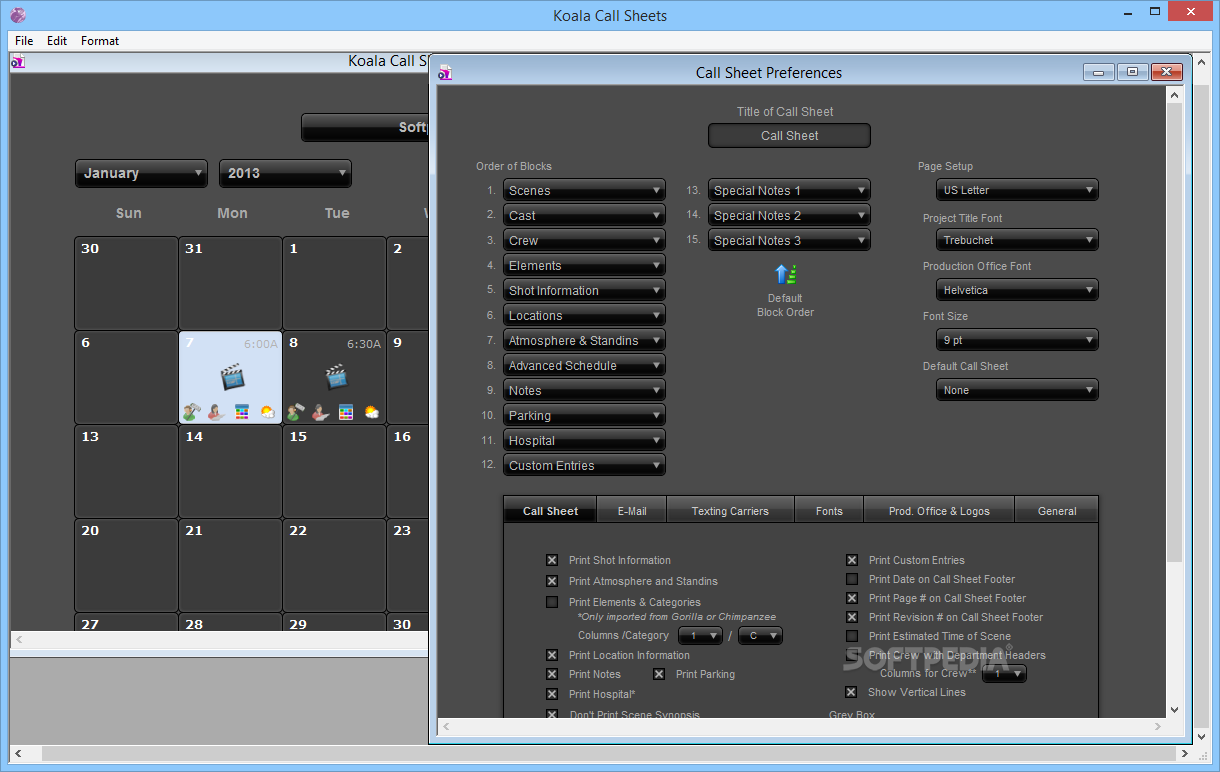This screenshot has height=772, width=1220.
Task: Uncheck Print Notes
Action: 552,674
